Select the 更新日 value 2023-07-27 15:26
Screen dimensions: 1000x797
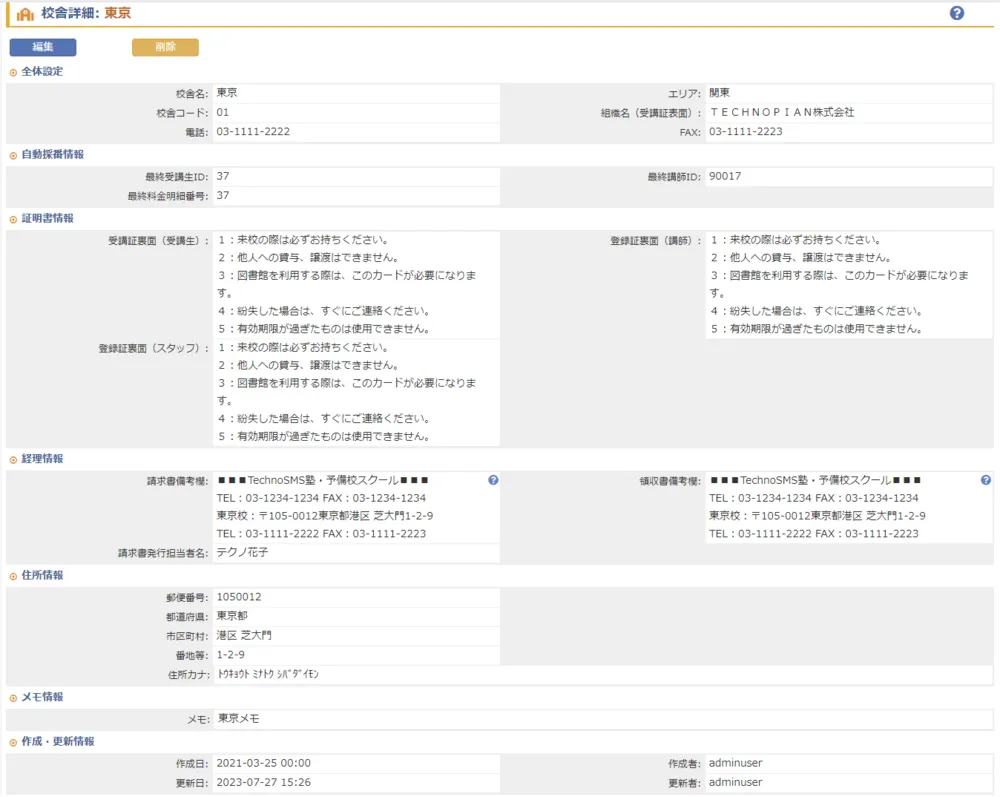tap(263, 783)
